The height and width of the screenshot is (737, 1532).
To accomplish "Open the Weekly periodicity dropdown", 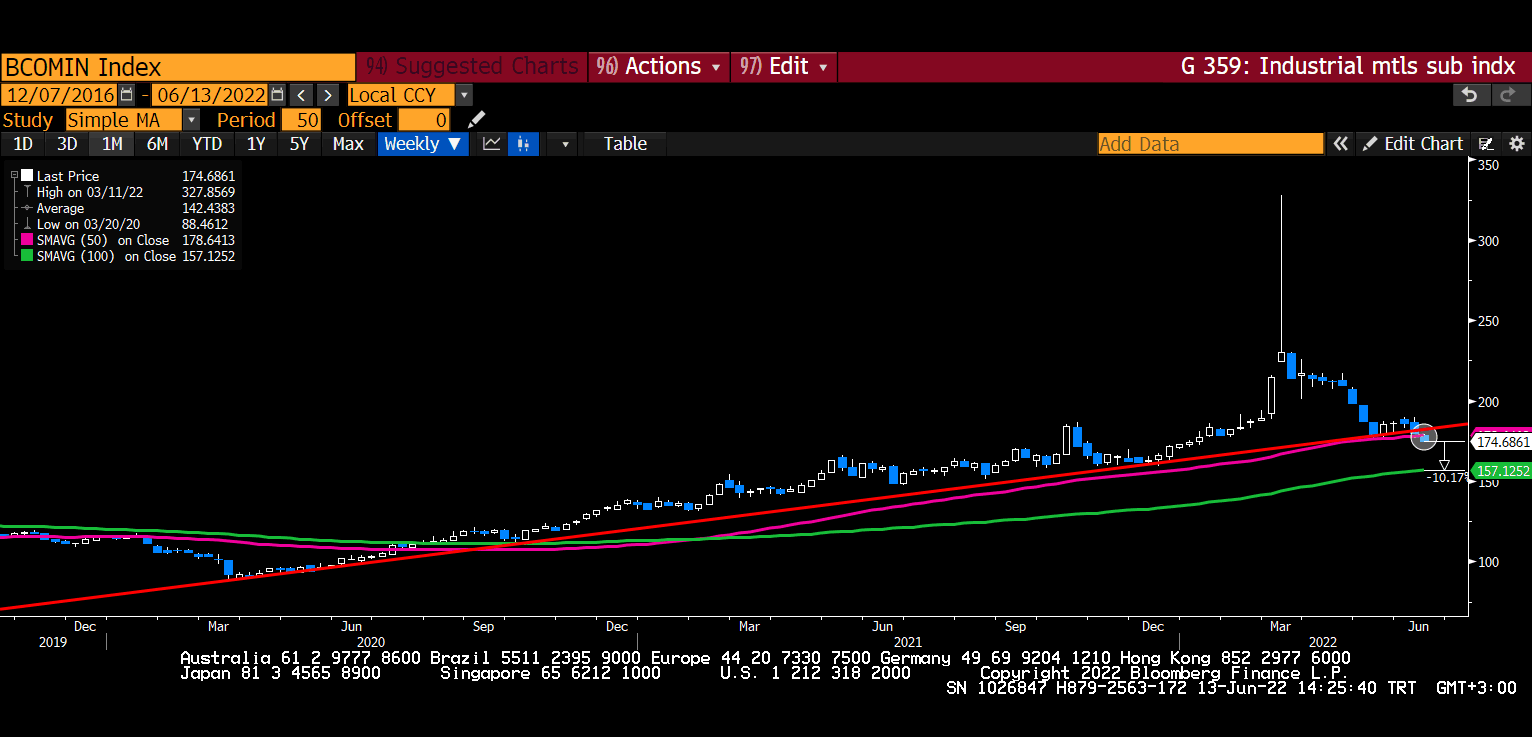I will [x=422, y=144].
